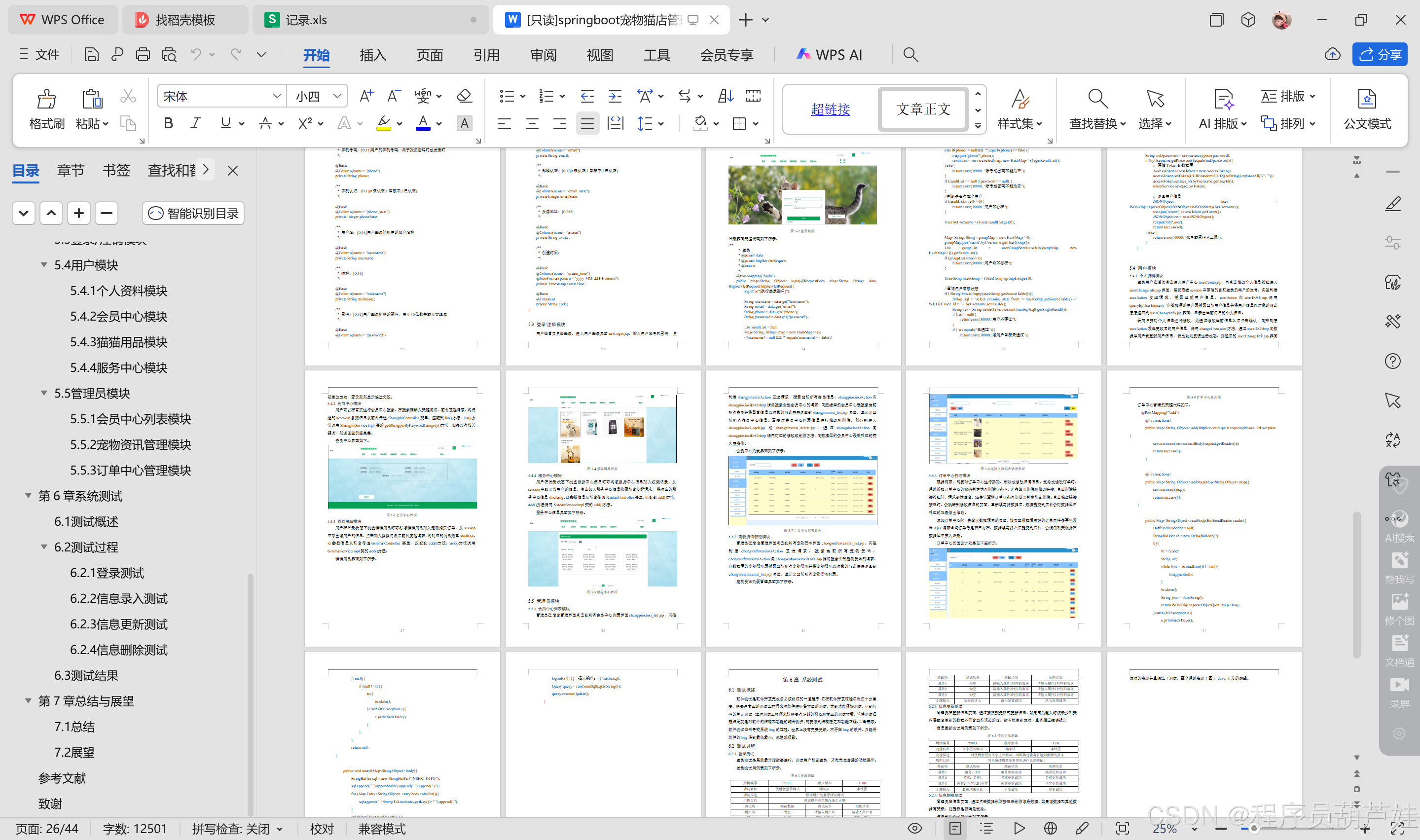Click the reading eye icon in status bar

click(x=914, y=828)
